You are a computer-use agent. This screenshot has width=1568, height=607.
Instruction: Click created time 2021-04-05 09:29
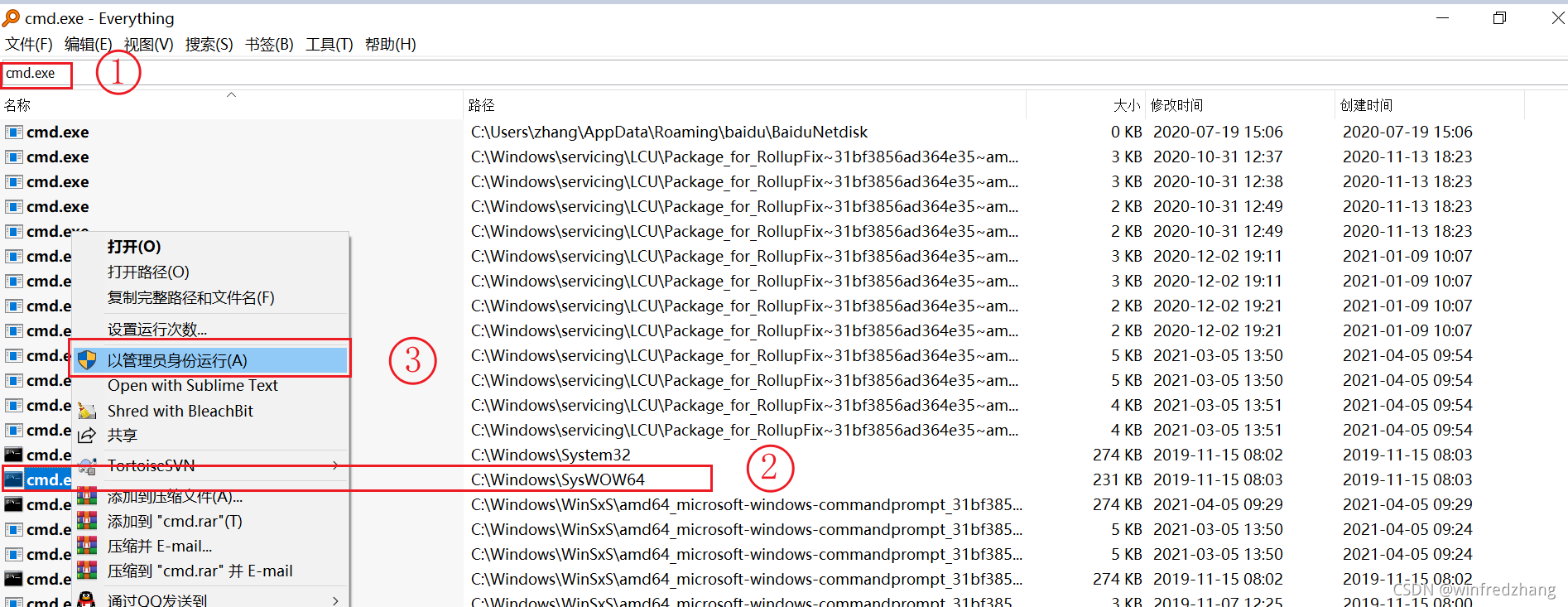1407,504
